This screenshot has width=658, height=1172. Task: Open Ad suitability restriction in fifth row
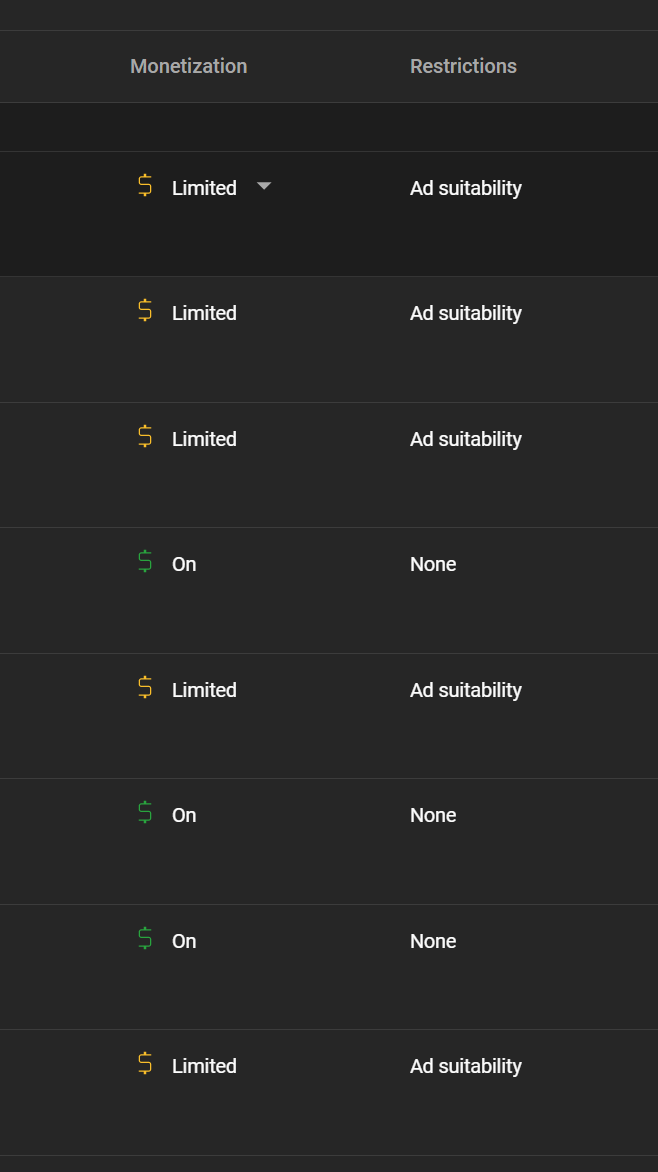[x=466, y=690]
